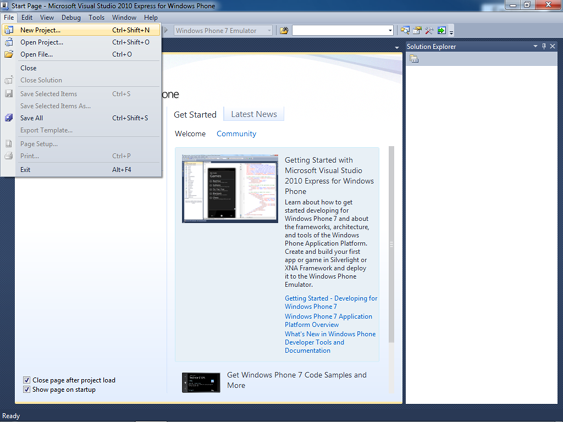Click the Start Debugging play arrow
Image resolution: width=563 pixels, height=422 pixels.
click(x=166, y=31)
